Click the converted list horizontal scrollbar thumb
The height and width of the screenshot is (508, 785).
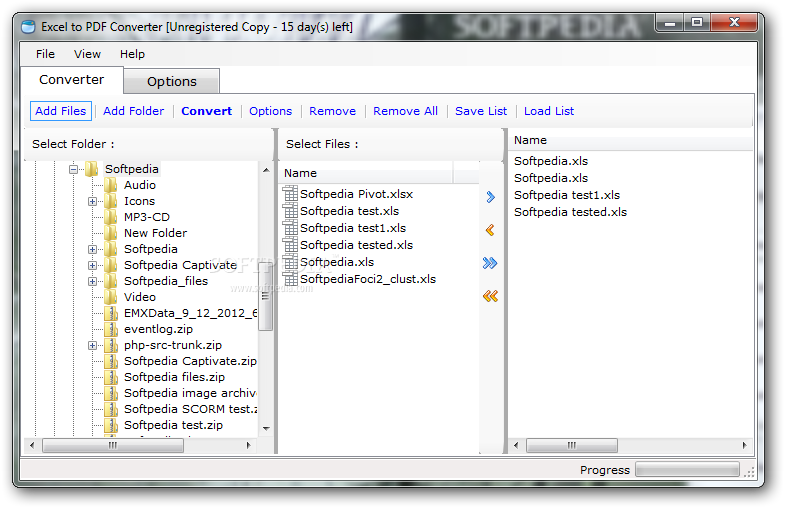(x=572, y=445)
